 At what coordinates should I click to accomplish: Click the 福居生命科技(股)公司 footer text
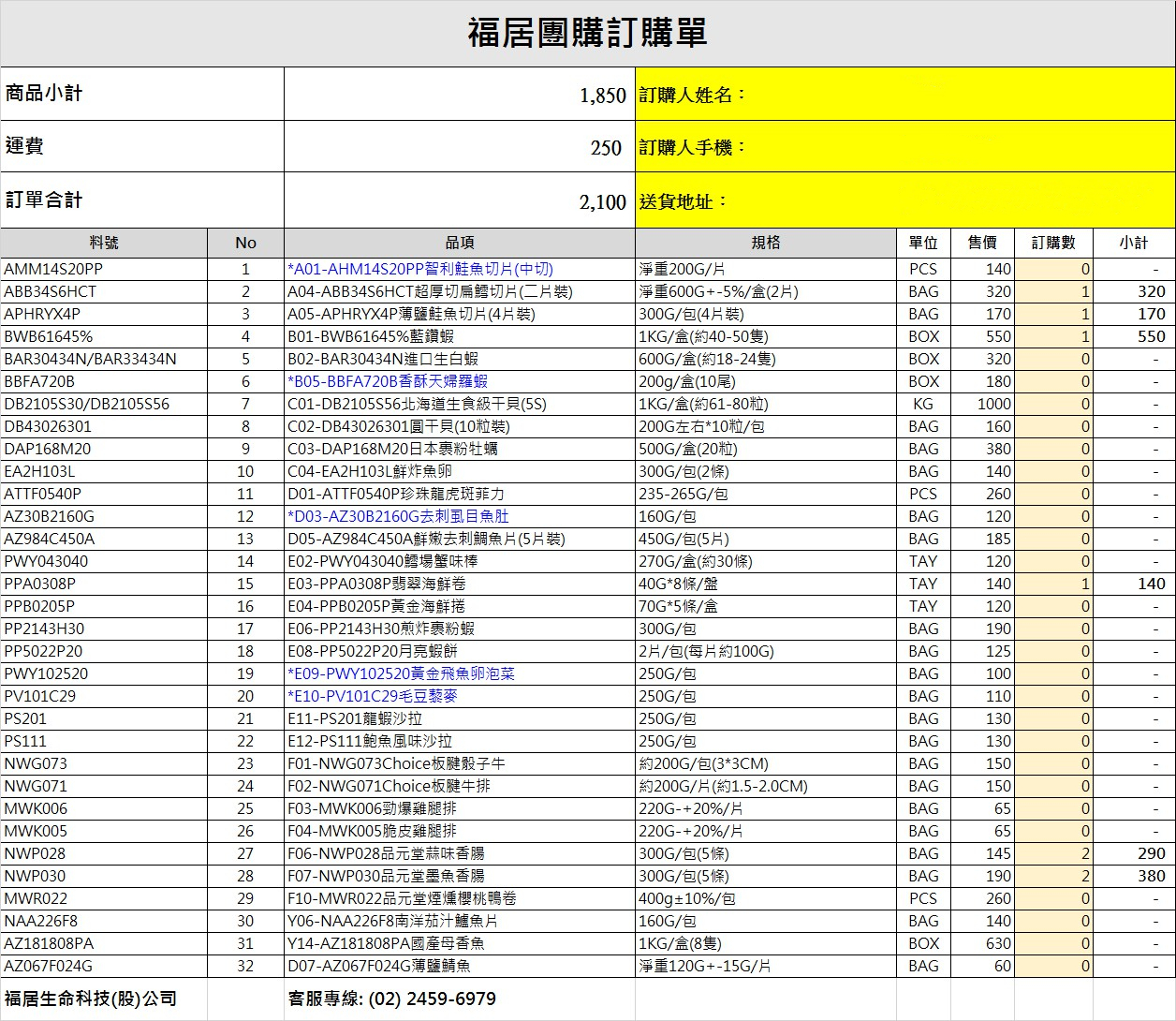click(x=91, y=999)
